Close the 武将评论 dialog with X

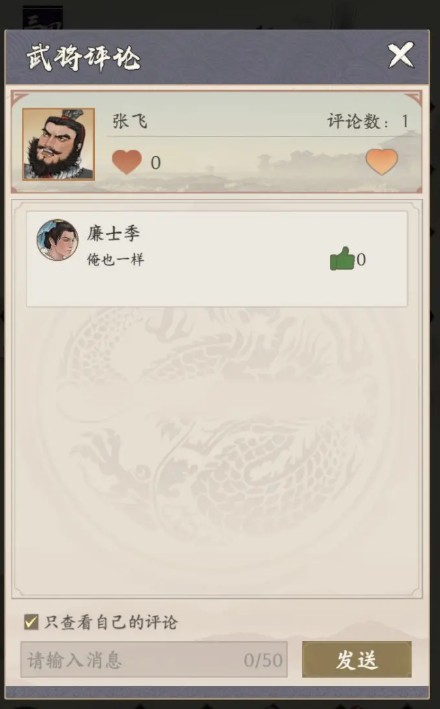click(x=401, y=55)
